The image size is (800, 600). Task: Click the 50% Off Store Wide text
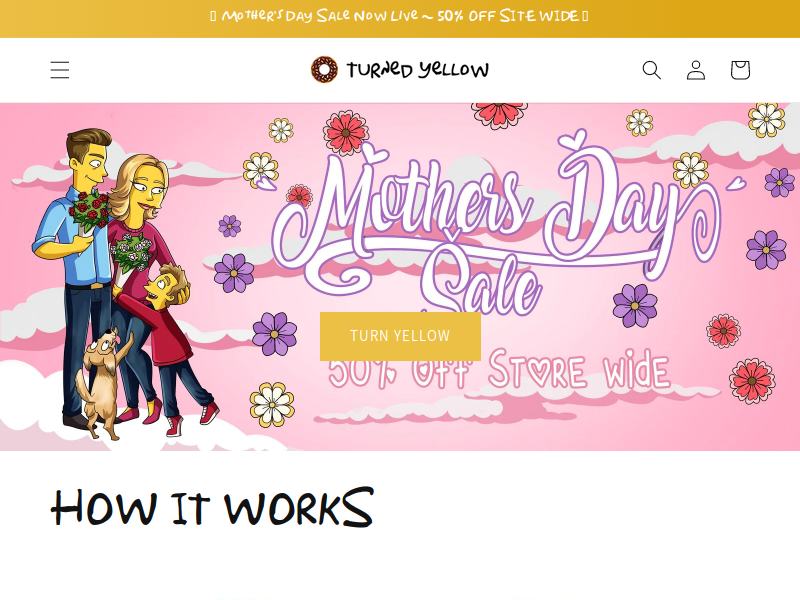click(498, 371)
